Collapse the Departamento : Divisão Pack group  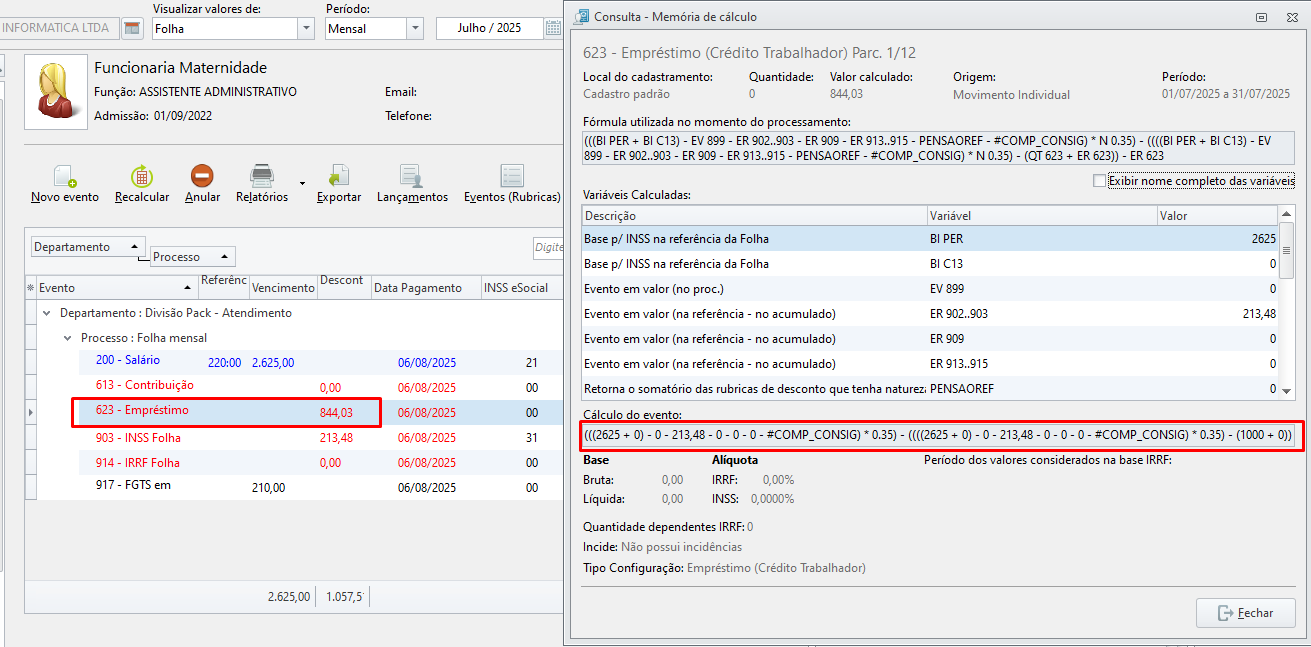click(47, 313)
